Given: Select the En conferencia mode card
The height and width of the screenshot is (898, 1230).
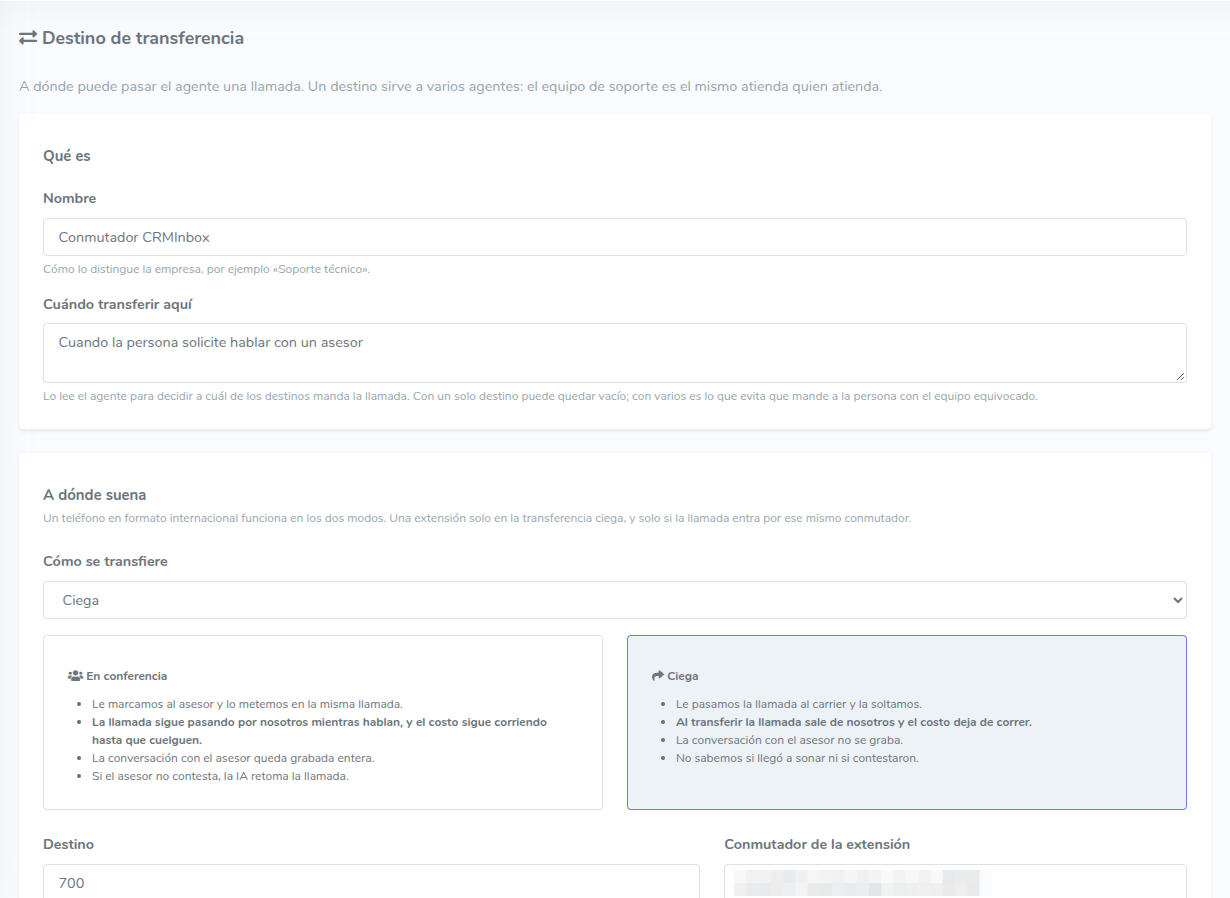Looking at the screenshot, I should point(323,722).
